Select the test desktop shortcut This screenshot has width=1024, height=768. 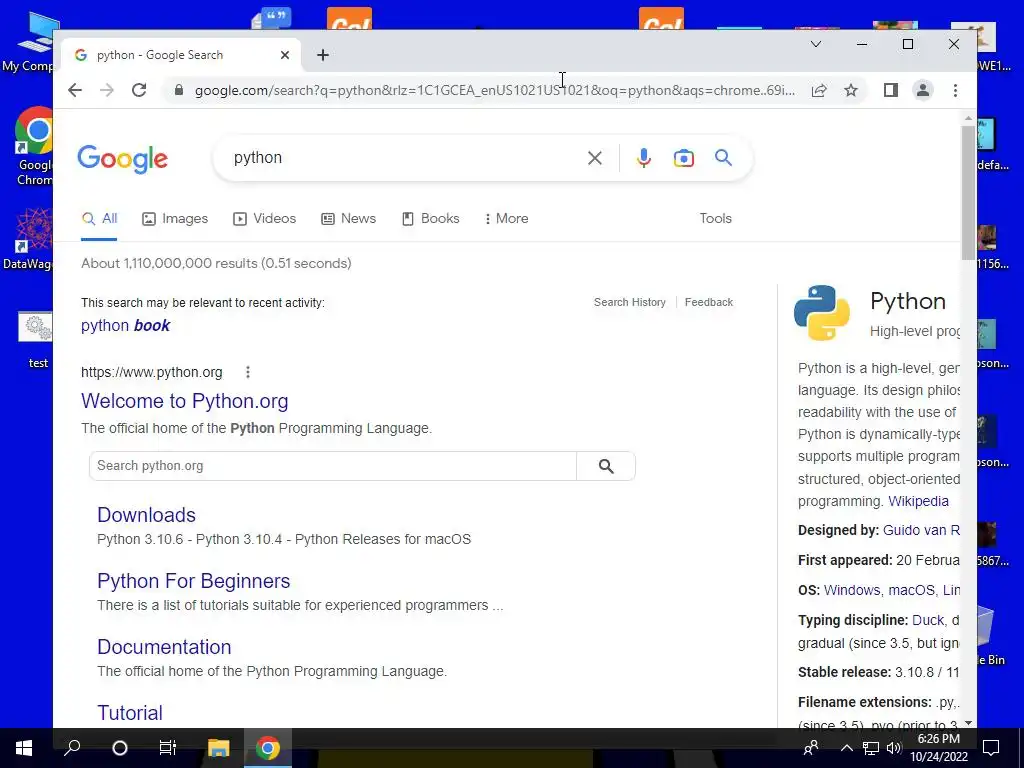[37, 341]
